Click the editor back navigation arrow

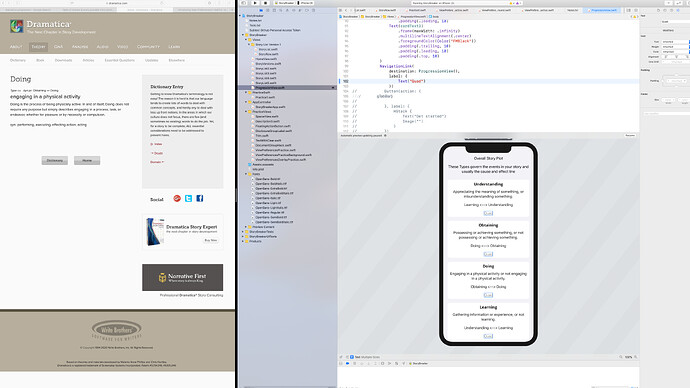click(346, 10)
